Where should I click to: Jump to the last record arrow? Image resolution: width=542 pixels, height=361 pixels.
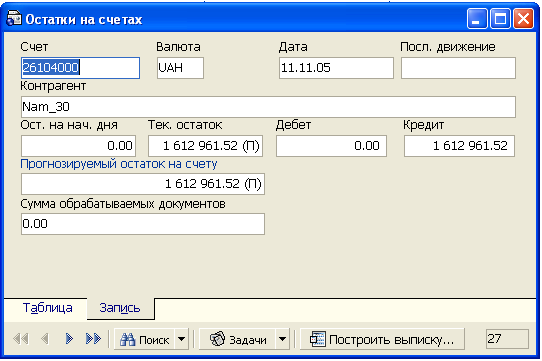pyautogui.click(x=93, y=339)
